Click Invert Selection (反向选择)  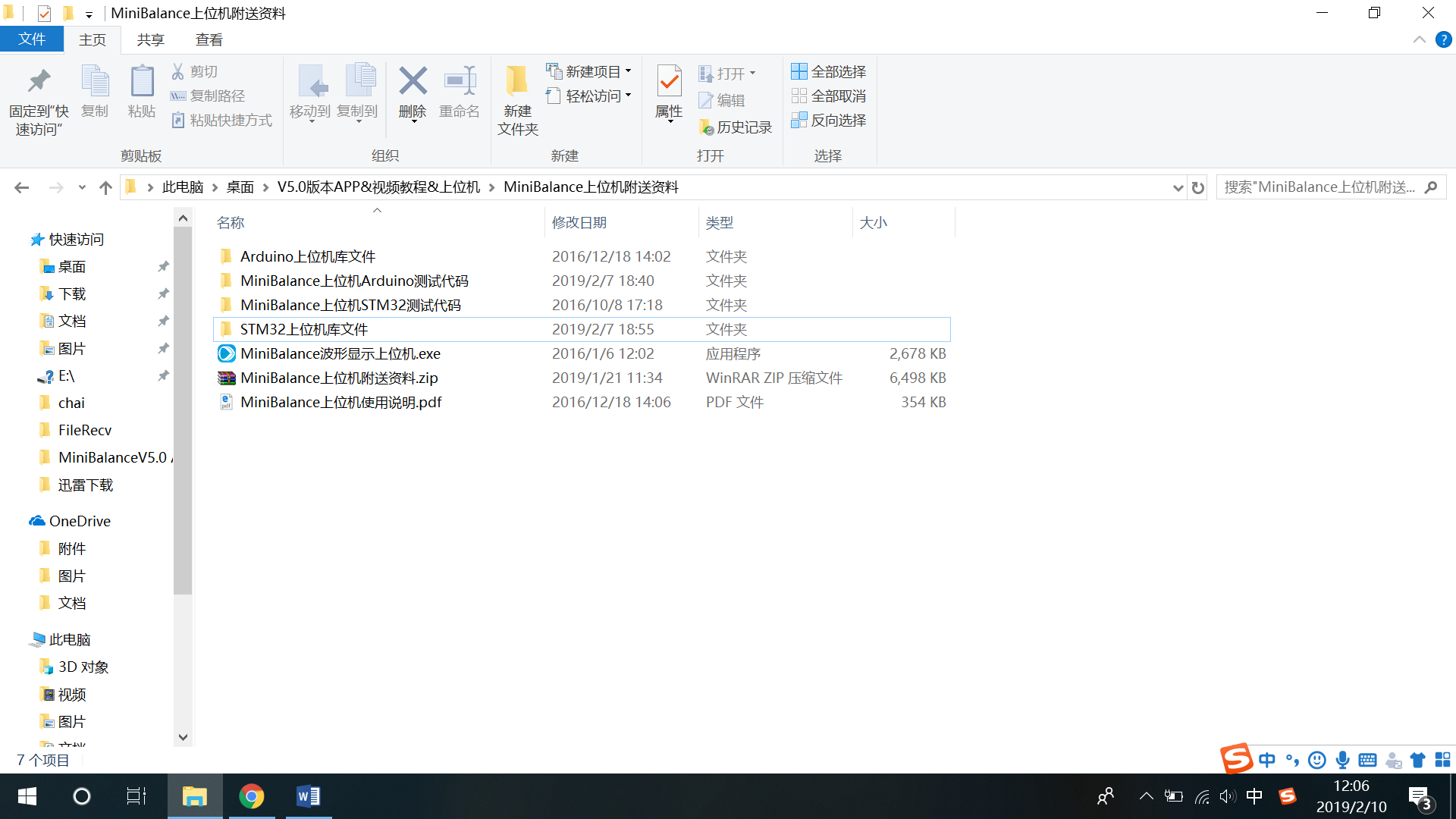[829, 120]
